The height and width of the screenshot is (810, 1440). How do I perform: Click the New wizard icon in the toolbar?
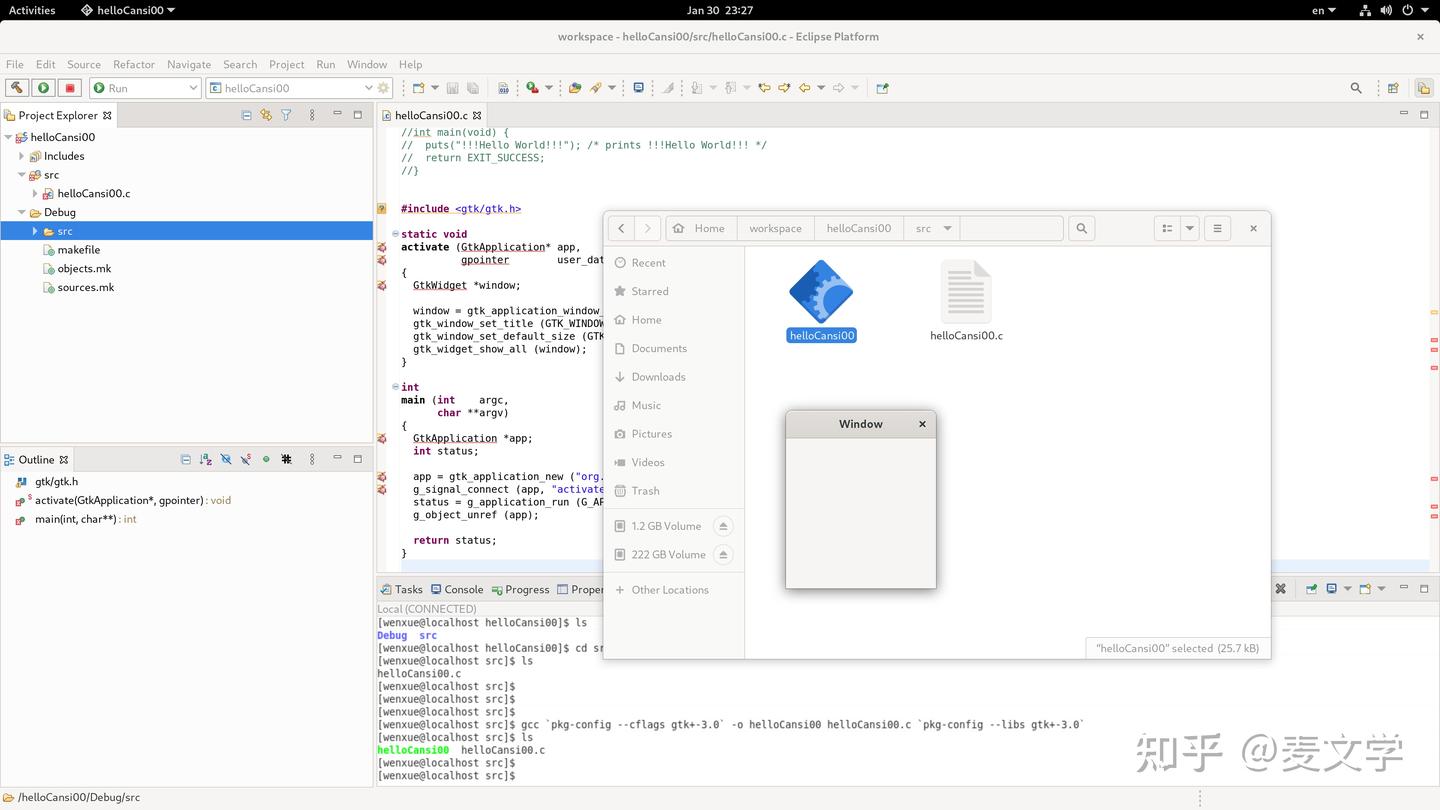[x=419, y=88]
